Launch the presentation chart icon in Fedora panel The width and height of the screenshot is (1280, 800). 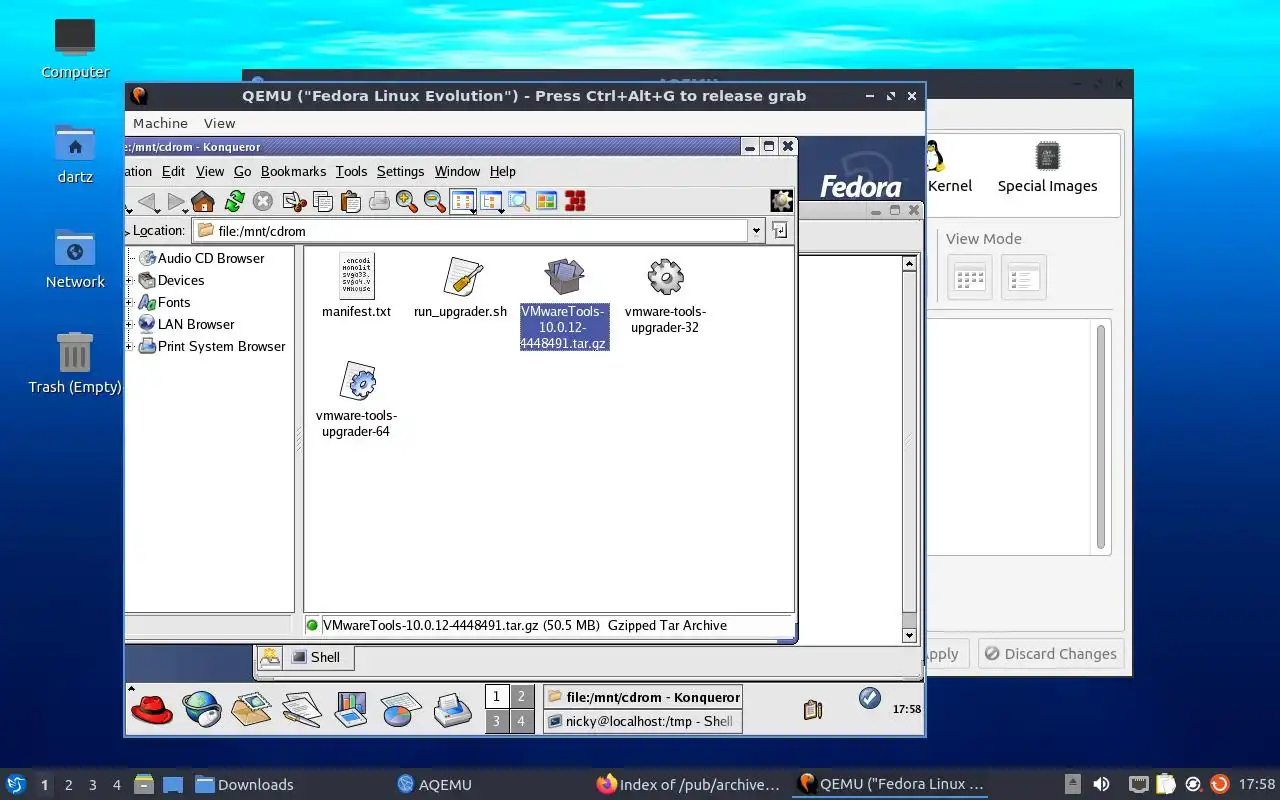click(x=350, y=709)
